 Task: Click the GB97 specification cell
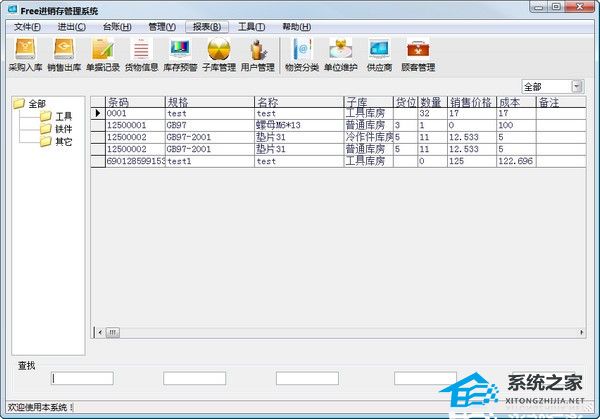click(x=210, y=125)
